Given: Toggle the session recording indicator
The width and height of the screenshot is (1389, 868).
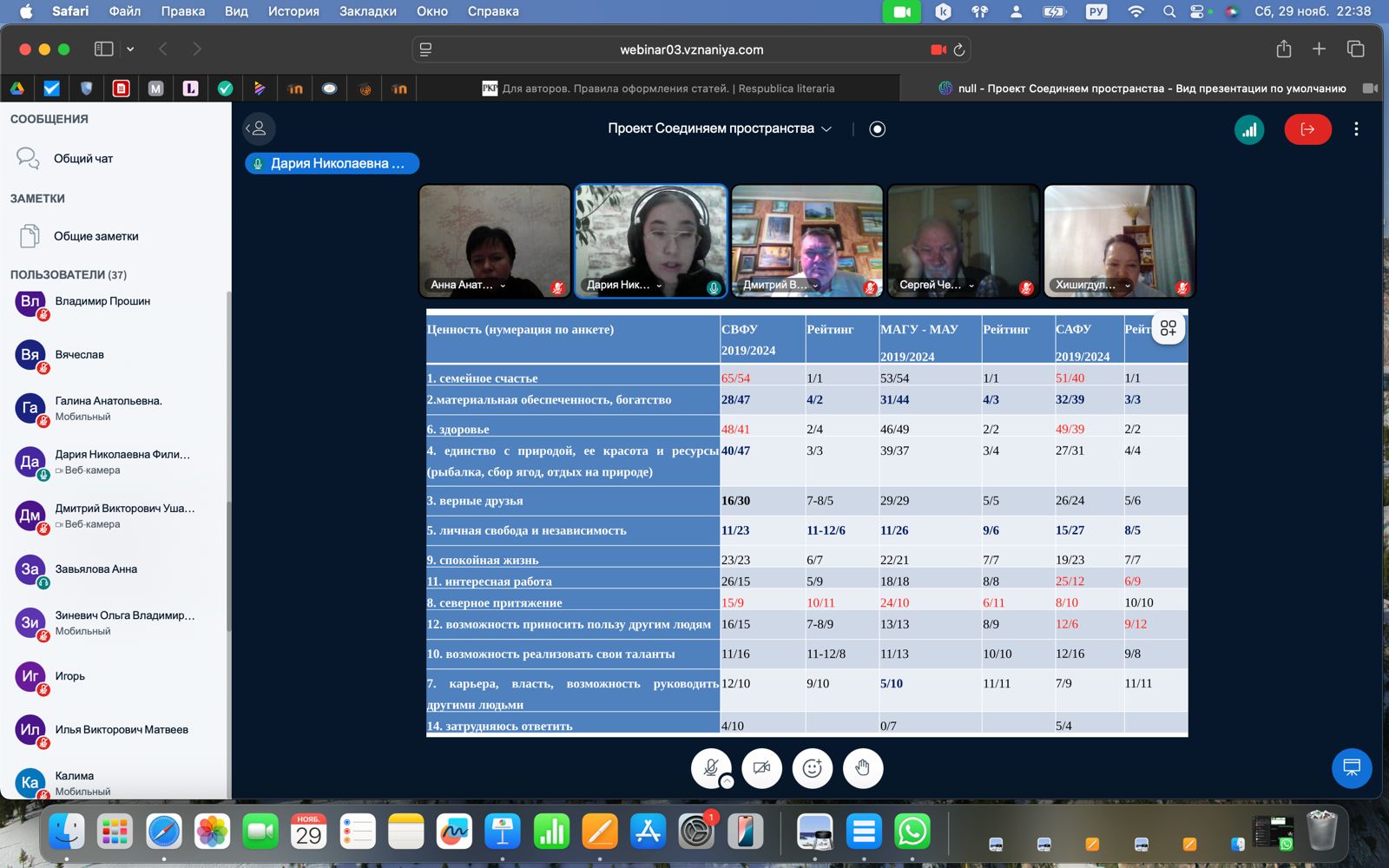Looking at the screenshot, I should pyautogui.click(x=878, y=129).
